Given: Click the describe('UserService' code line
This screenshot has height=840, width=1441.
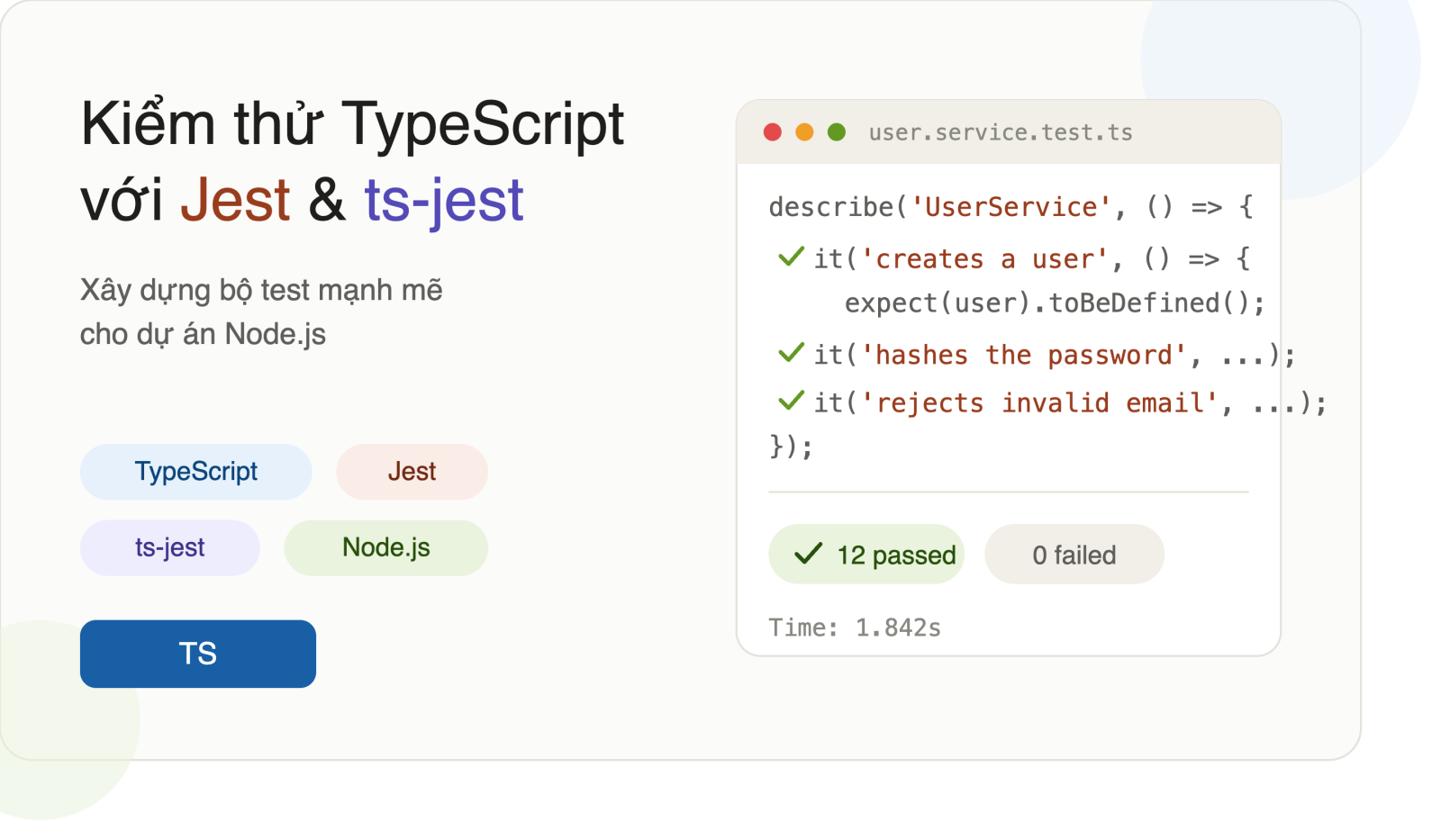Looking at the screenshot, I should point(1011,207).
